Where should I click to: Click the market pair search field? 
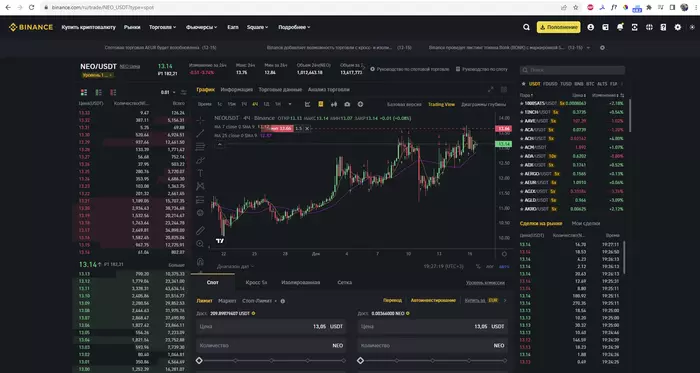tap(572, 70)
